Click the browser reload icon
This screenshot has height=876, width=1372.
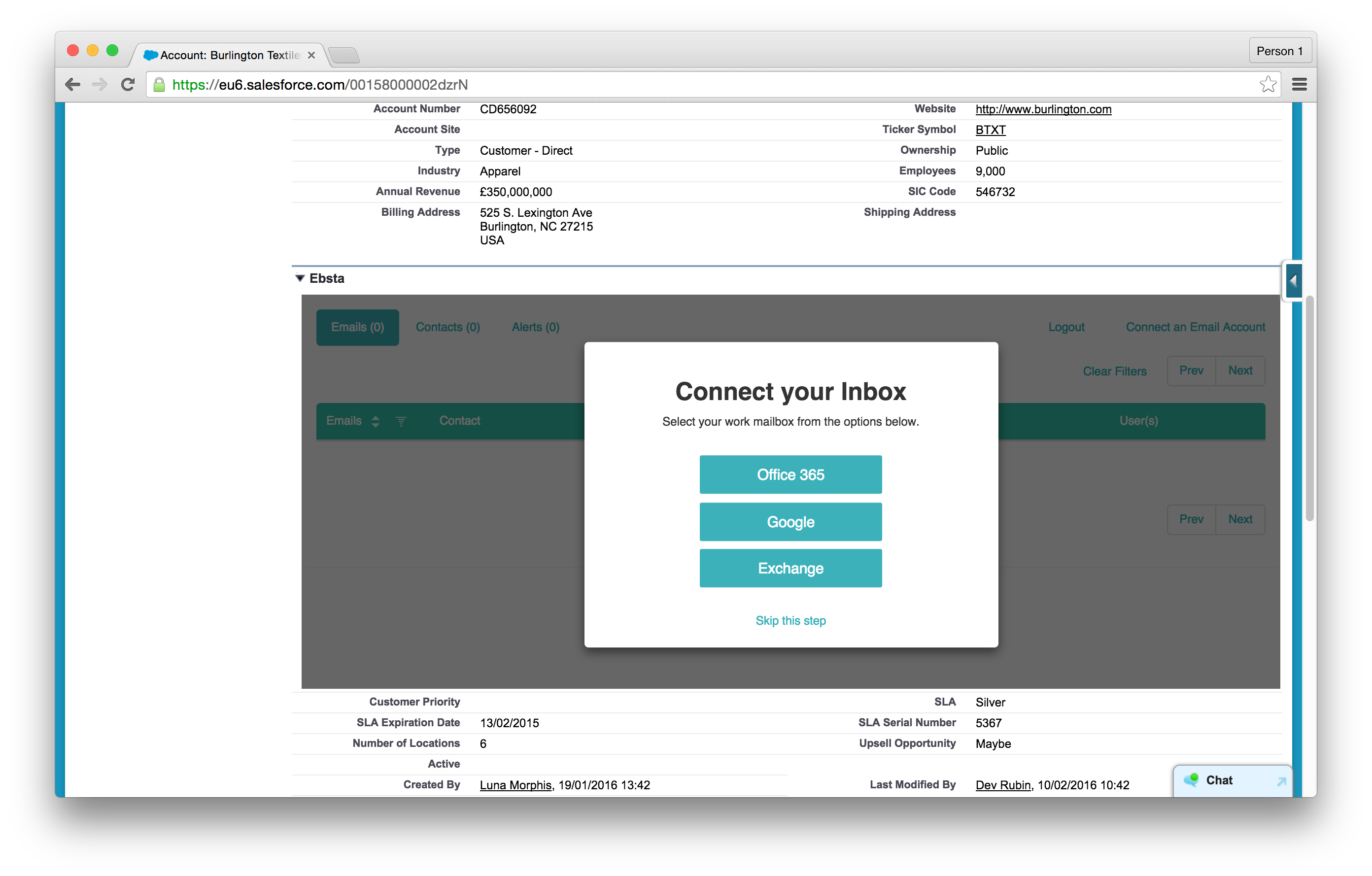(128, 85)
